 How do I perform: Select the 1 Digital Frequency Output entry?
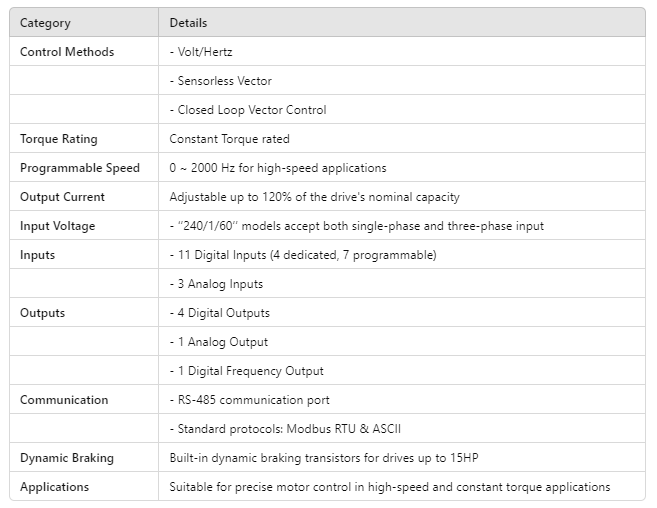[246, 371]
